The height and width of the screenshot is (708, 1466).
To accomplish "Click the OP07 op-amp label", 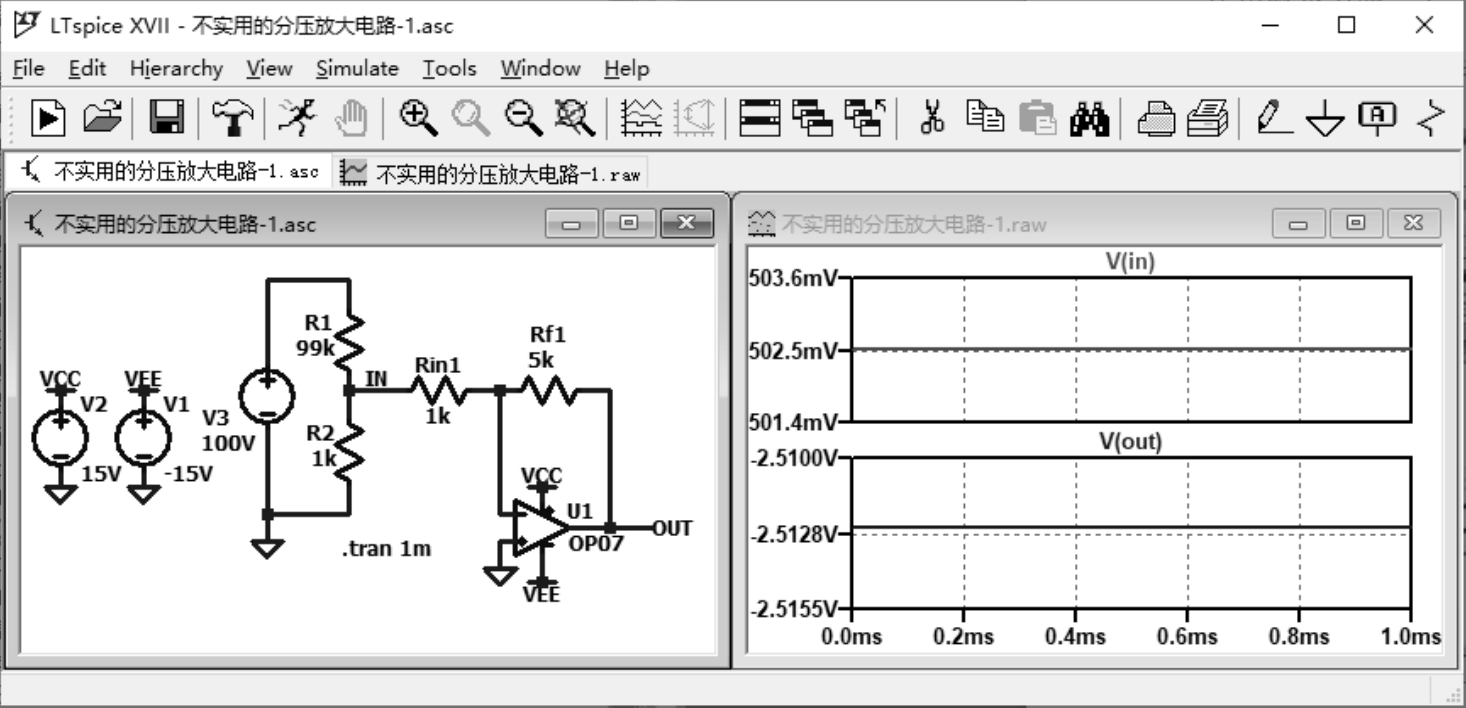I will 596,544.
